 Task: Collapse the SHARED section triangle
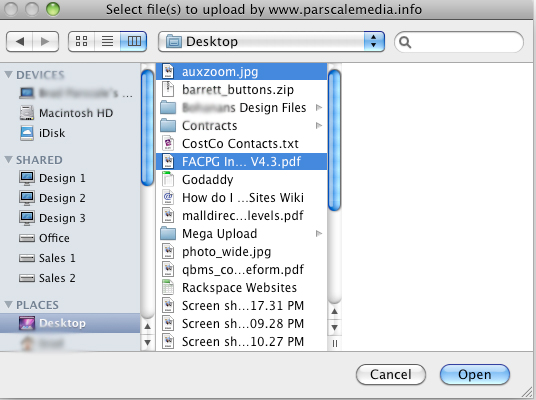(x=9, y=160)
